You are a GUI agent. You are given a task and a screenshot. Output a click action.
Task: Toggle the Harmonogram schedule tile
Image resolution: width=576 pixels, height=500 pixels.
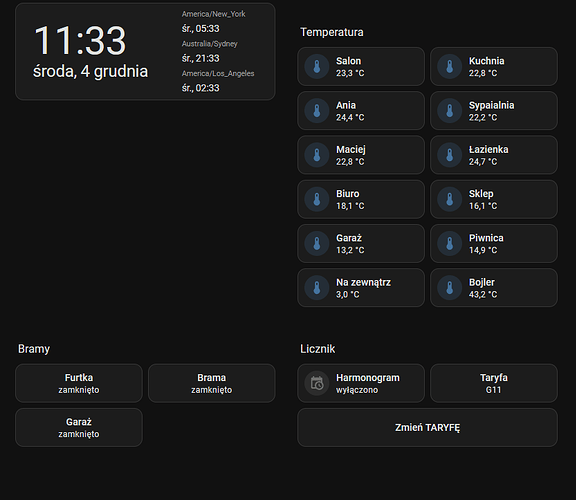361,383
